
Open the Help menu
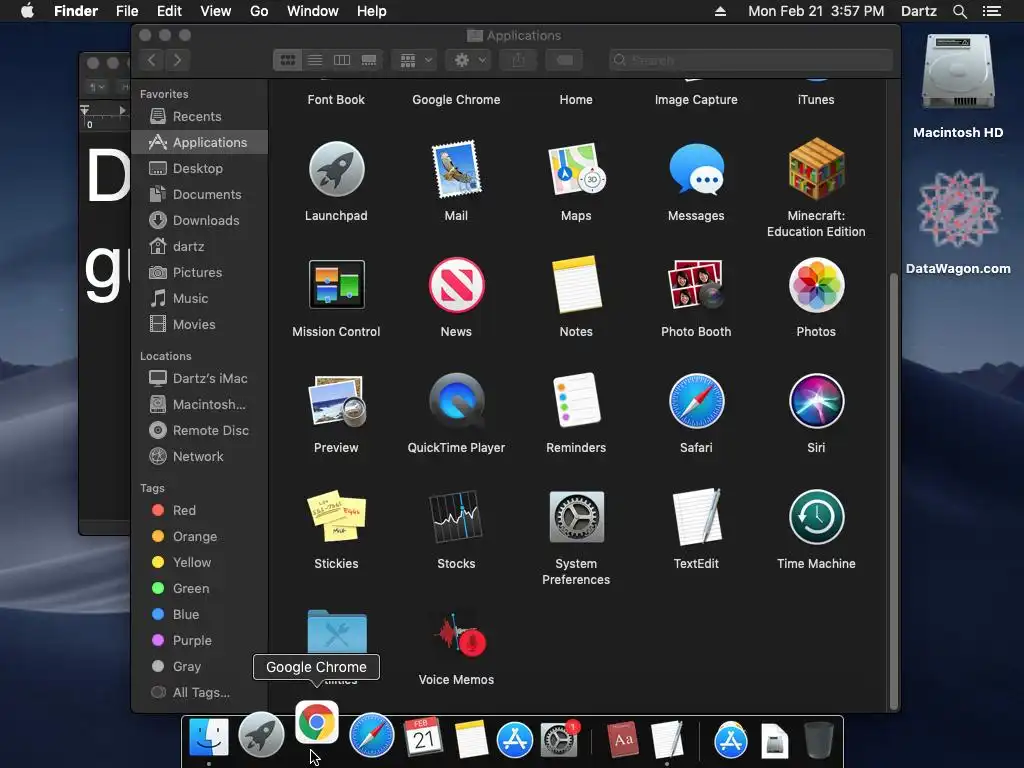coord(372,11)
